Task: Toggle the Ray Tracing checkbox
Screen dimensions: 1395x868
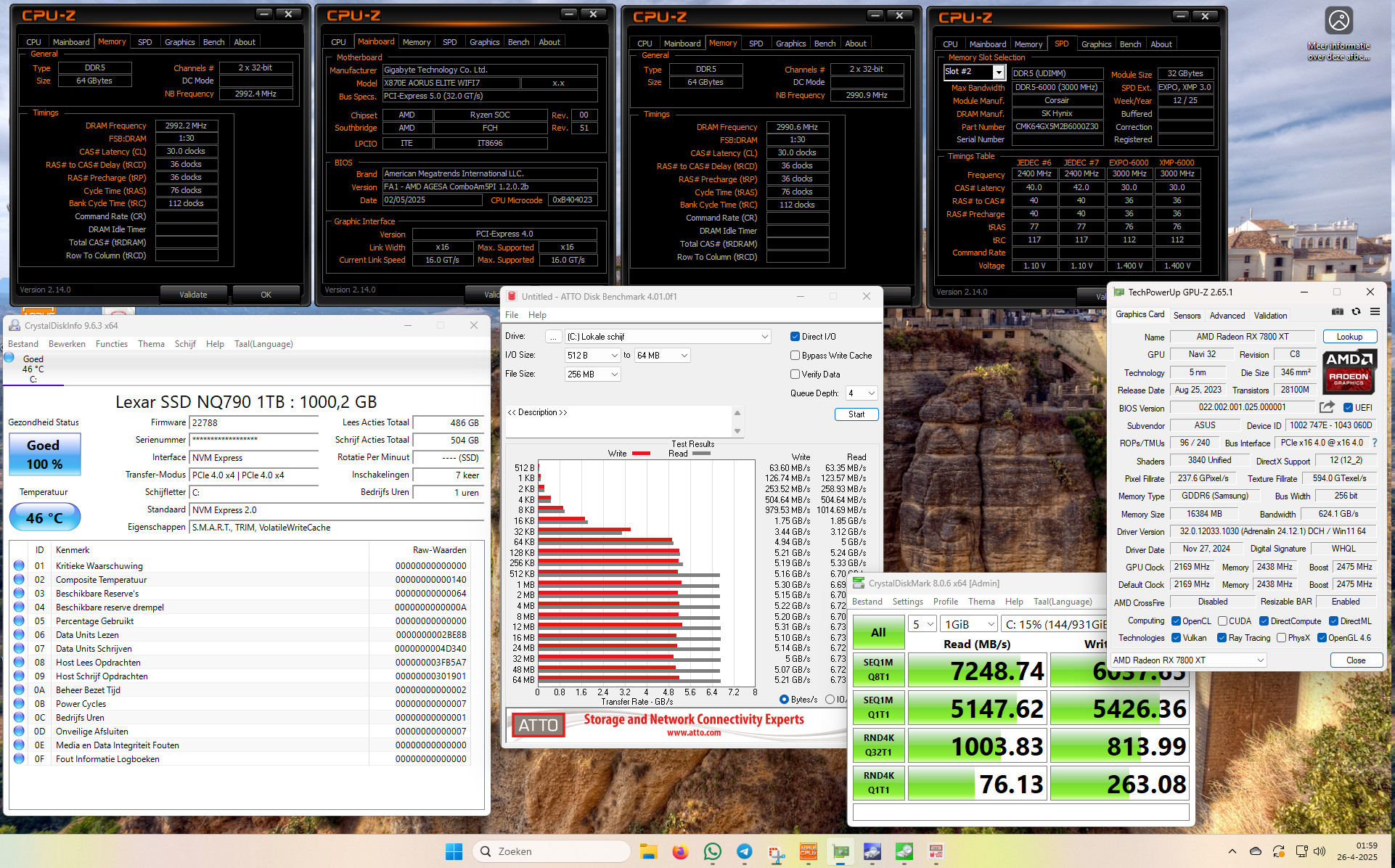Action: pos(1222,637)
